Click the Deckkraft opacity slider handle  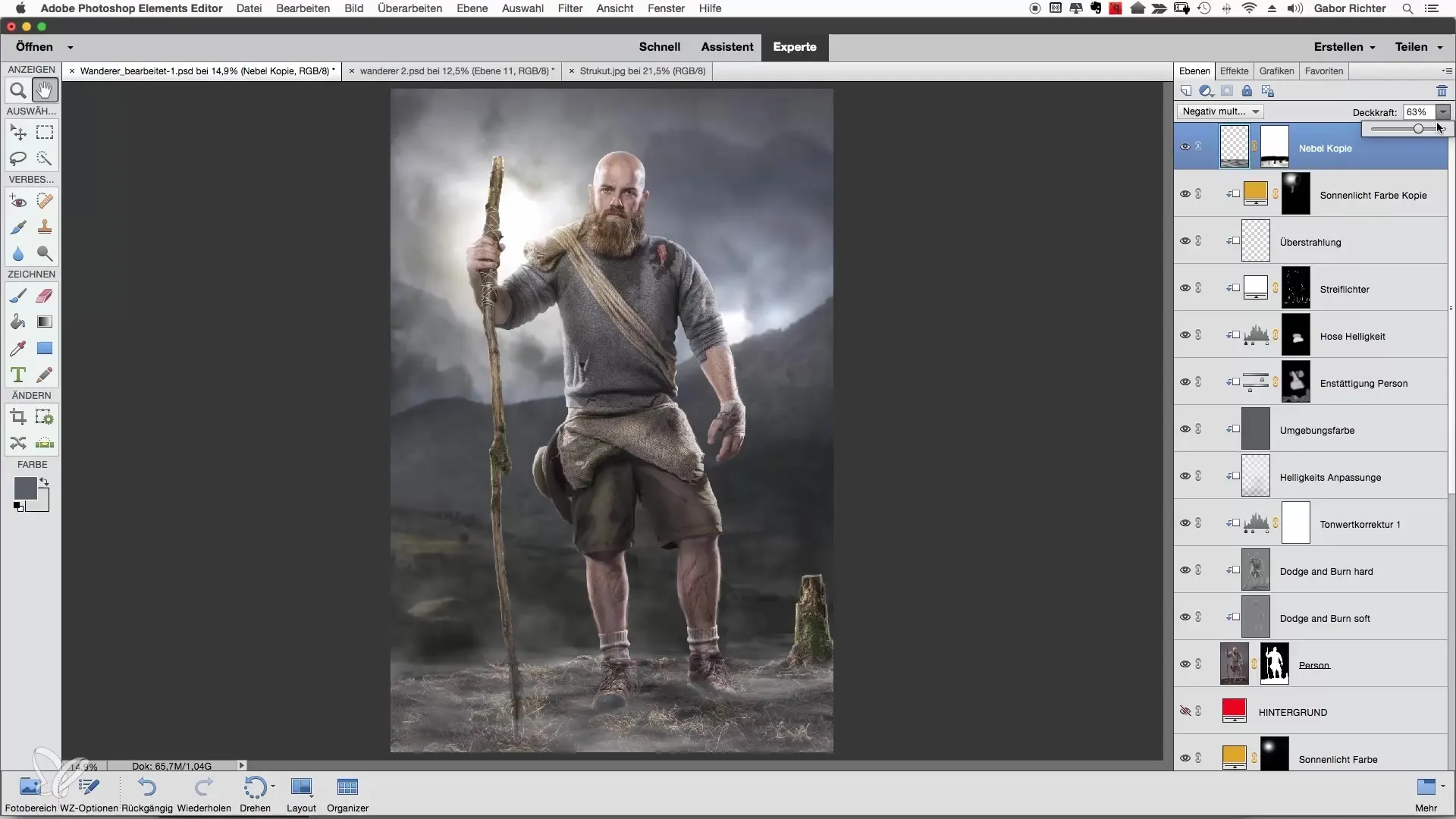pos(1418,130)
